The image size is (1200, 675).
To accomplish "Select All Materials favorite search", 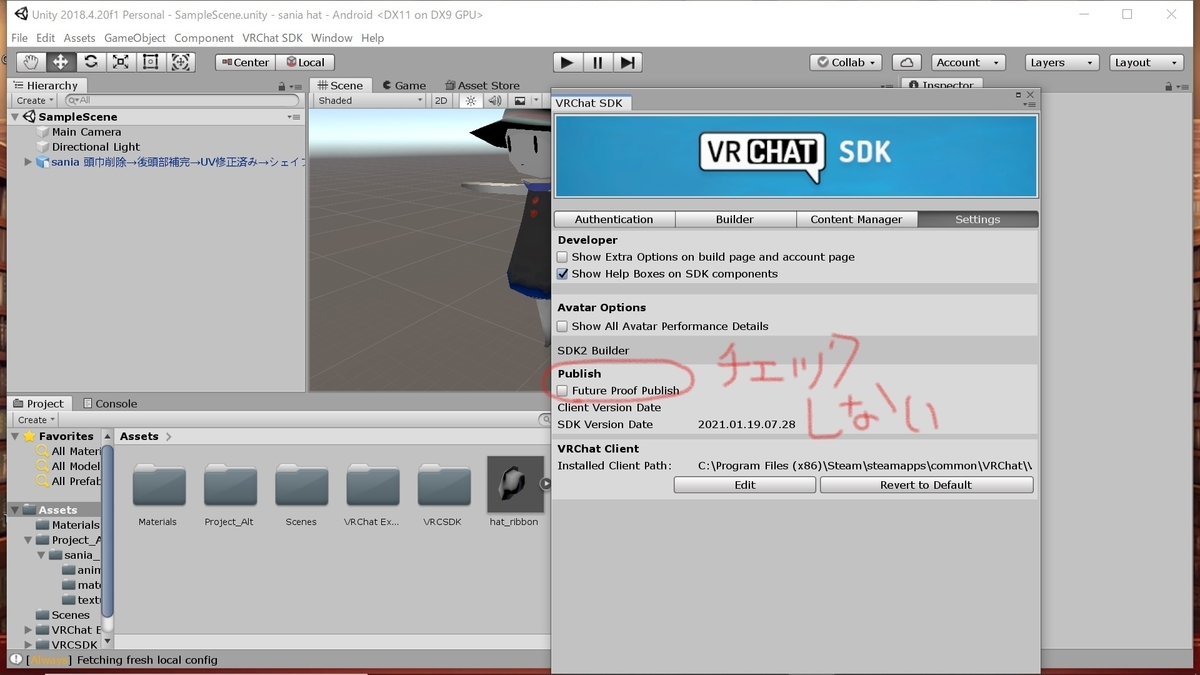I will click(x=69, y=451).
